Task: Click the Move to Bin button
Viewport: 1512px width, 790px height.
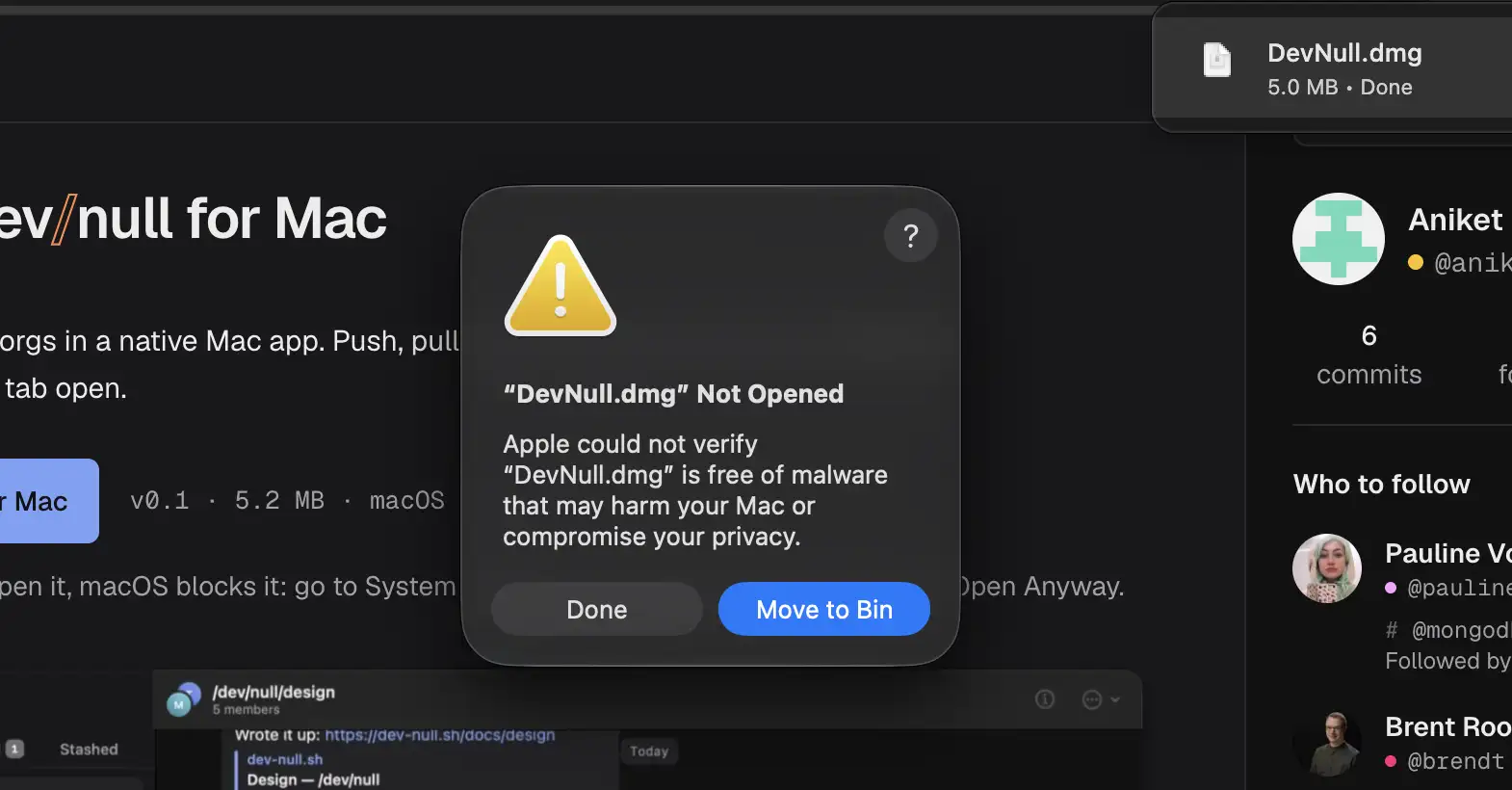Action: coord(824,609)
